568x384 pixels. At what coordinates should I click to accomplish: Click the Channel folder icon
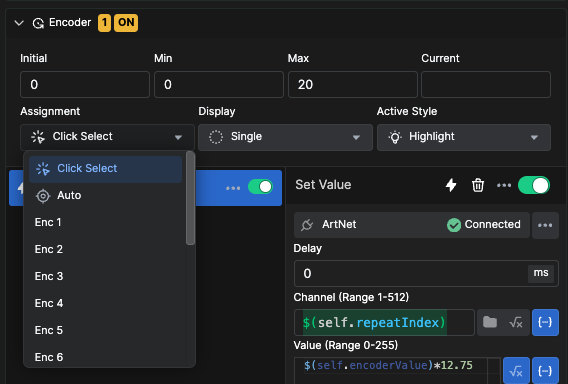[x=490, y=322]
